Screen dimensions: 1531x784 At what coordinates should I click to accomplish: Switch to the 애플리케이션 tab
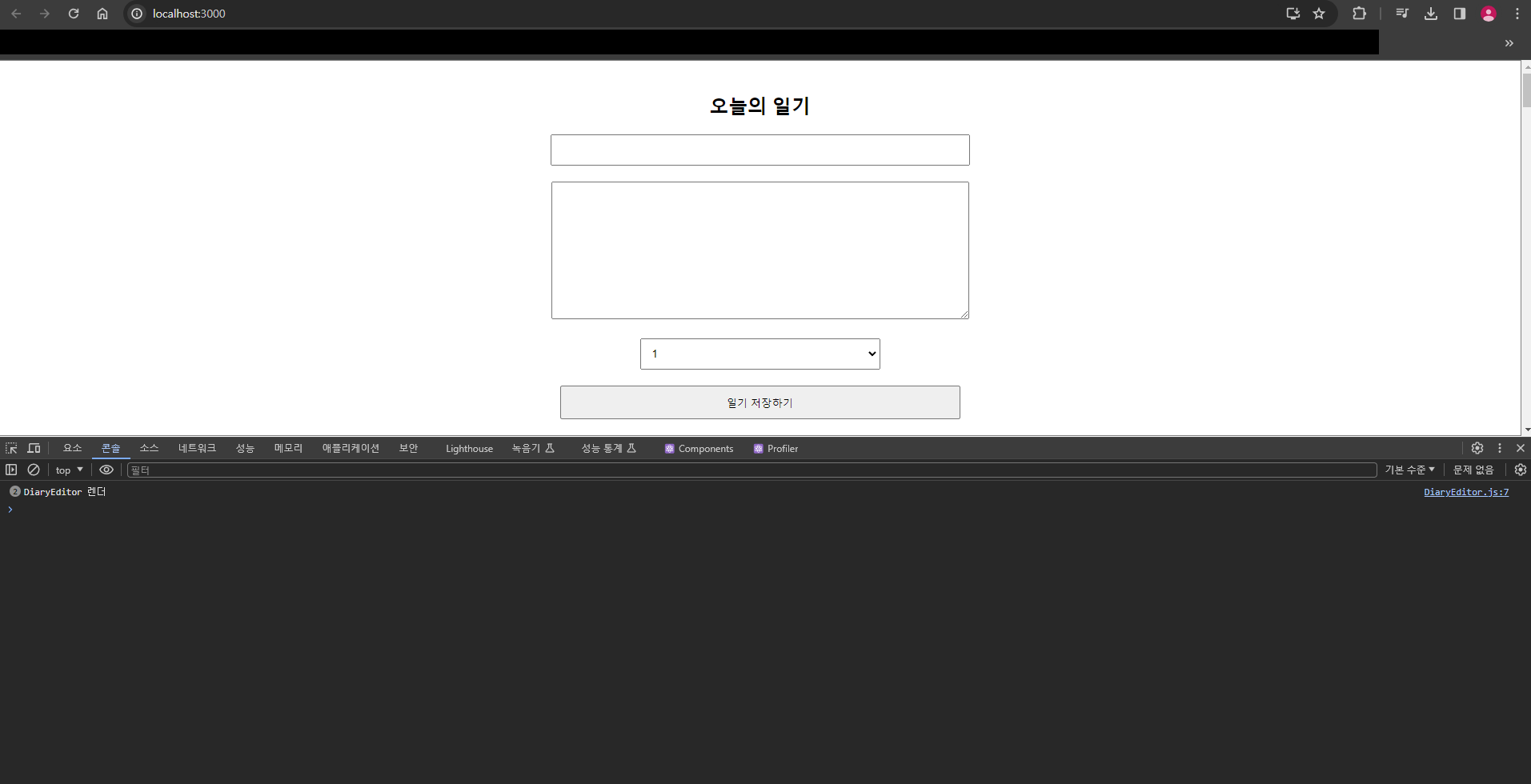pyautogui.click(x=351, y=448)
